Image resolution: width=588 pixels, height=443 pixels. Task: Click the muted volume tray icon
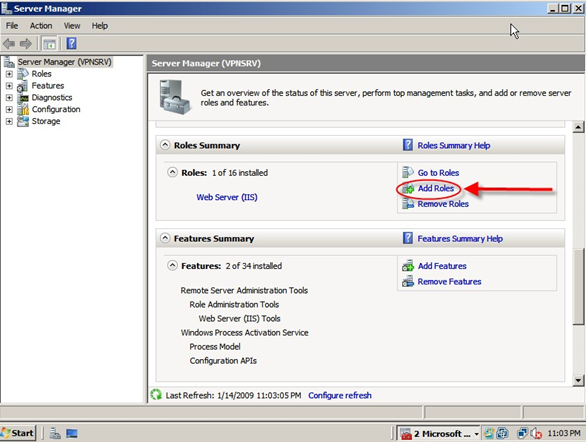point(536,434)
